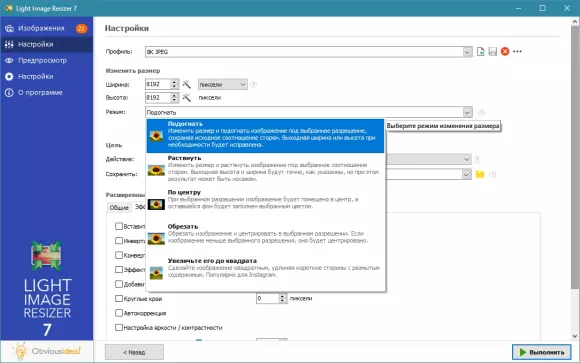Image resolution: width=580 pixels, height=363 pixels.
Task: Toggle the Эффект checkbox
Action: [x=119, y=269]
